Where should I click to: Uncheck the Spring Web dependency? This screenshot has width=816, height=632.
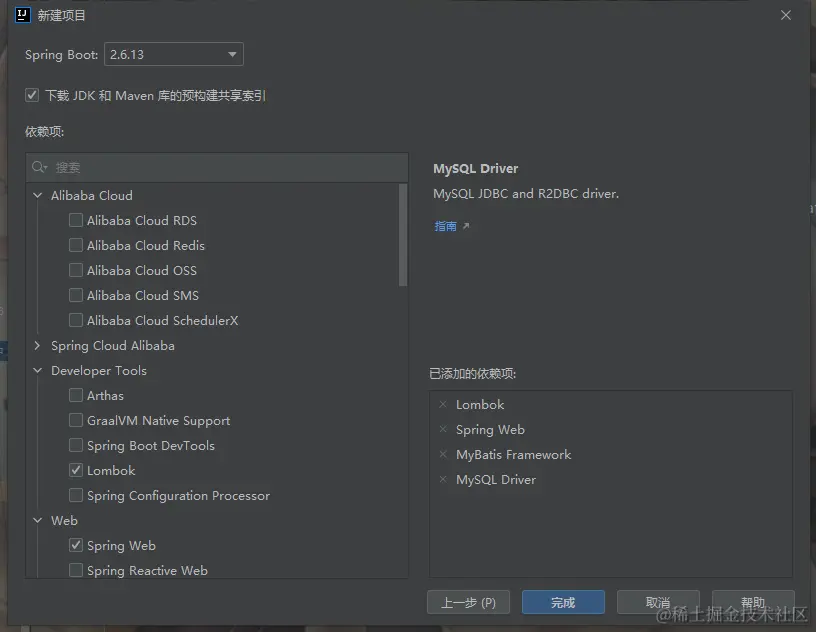click(x=76, y=545)
